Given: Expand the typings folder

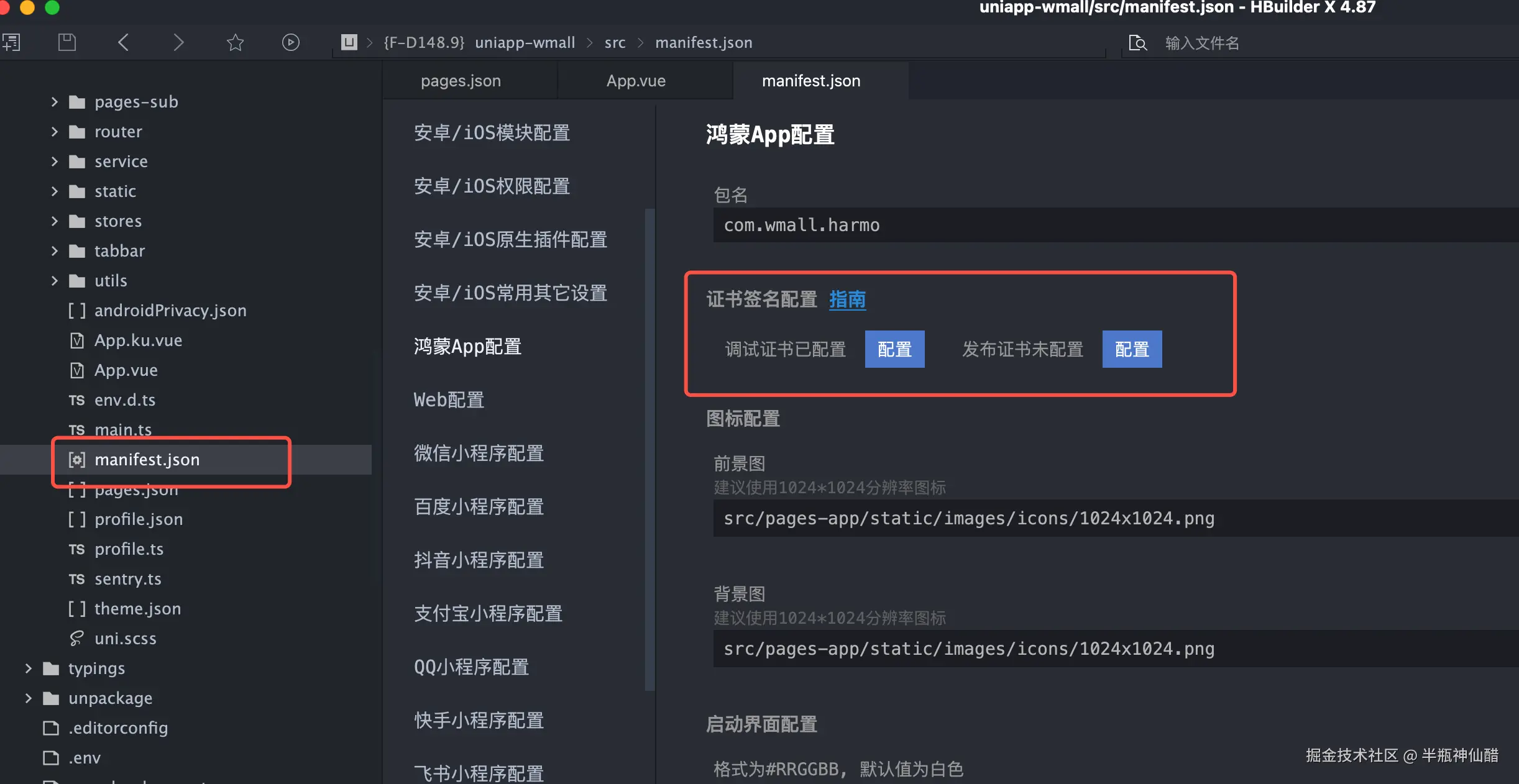Looking at the screenshot, I should 28,668.
